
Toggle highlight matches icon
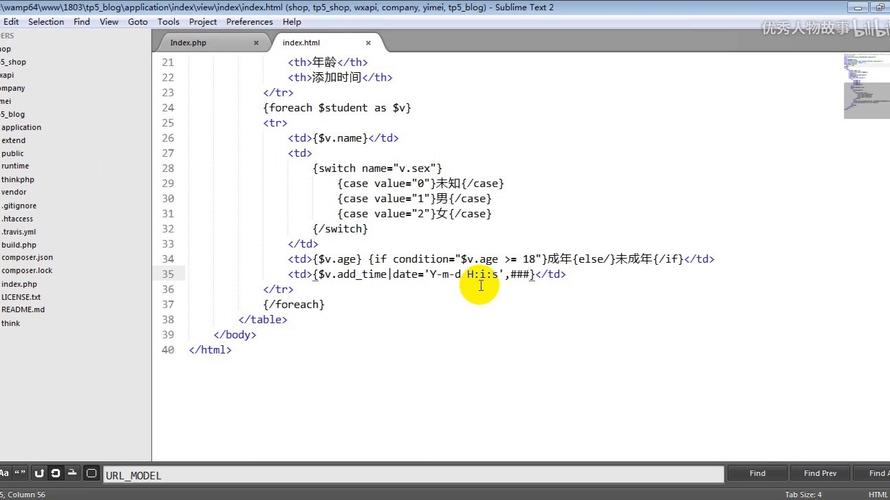[91, 473]
